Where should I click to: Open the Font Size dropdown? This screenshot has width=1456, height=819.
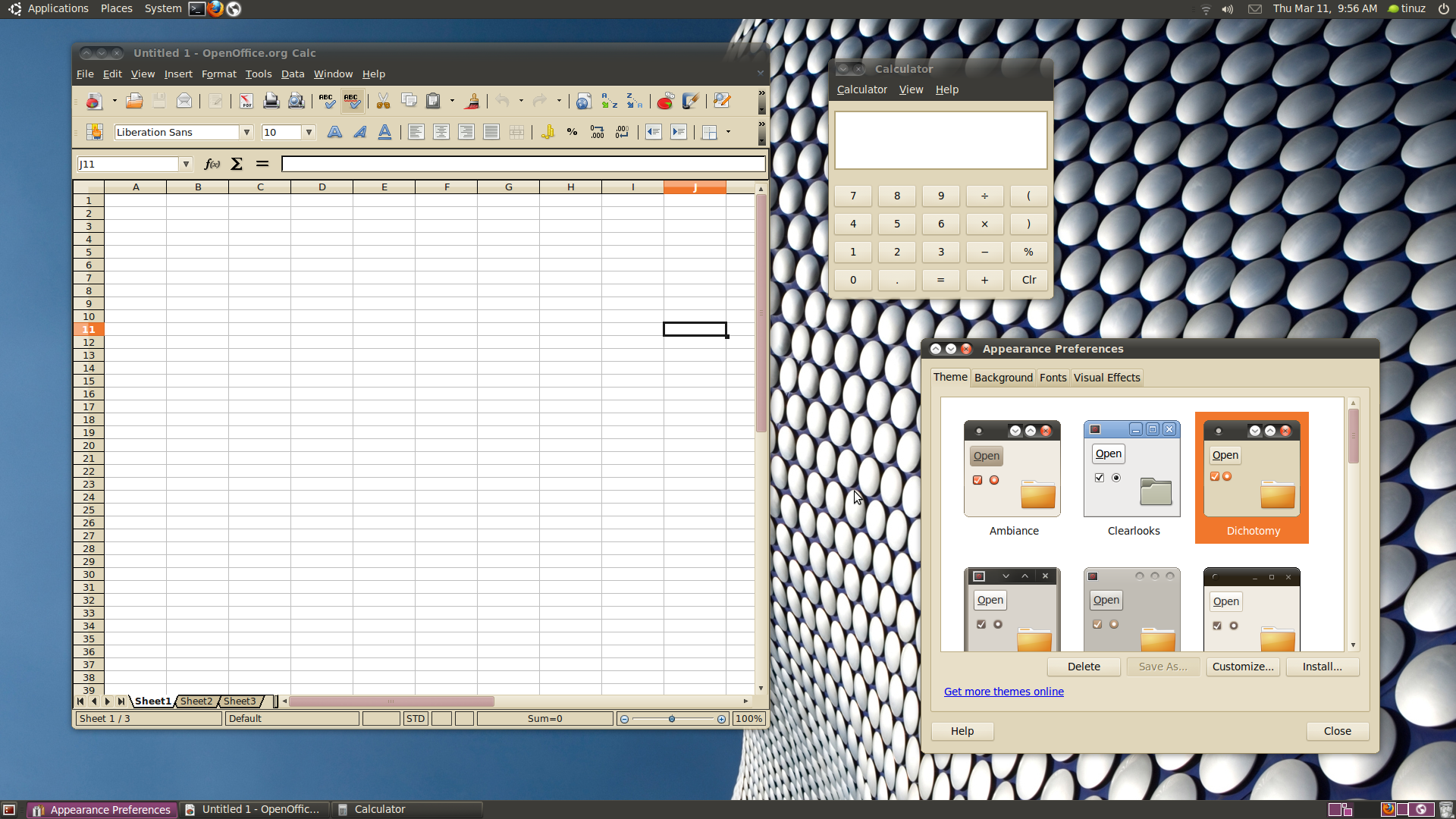tap(309, 132)
